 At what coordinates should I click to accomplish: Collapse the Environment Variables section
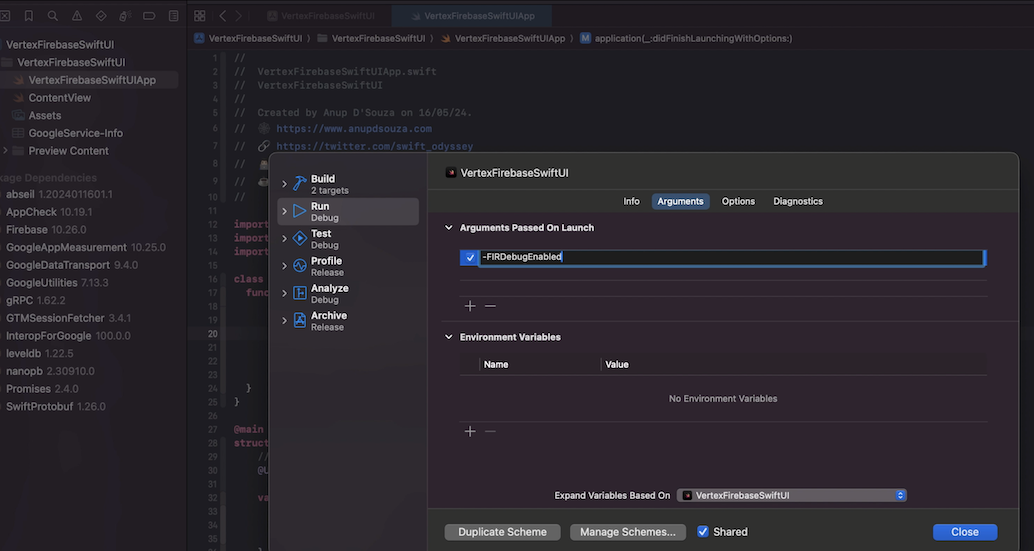[x=448, y=338]
